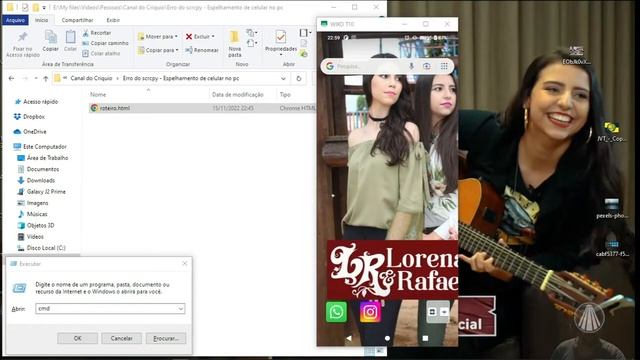The image size is (640, 360).
Task: Open desktop icon labeled EObJk0vX...
Action: pos(576,55)
